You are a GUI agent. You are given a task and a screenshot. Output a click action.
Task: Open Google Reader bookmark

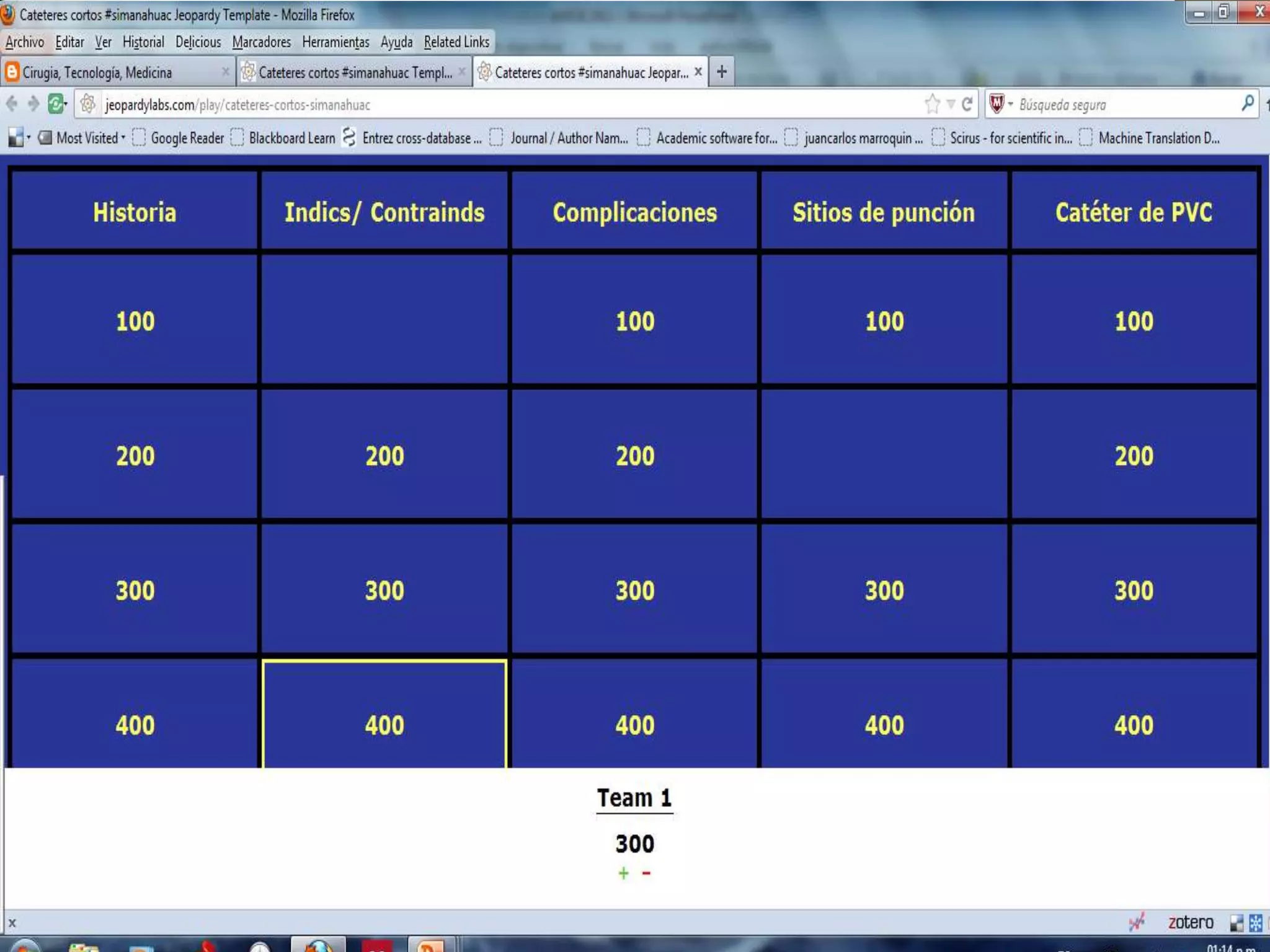point(187,138)
